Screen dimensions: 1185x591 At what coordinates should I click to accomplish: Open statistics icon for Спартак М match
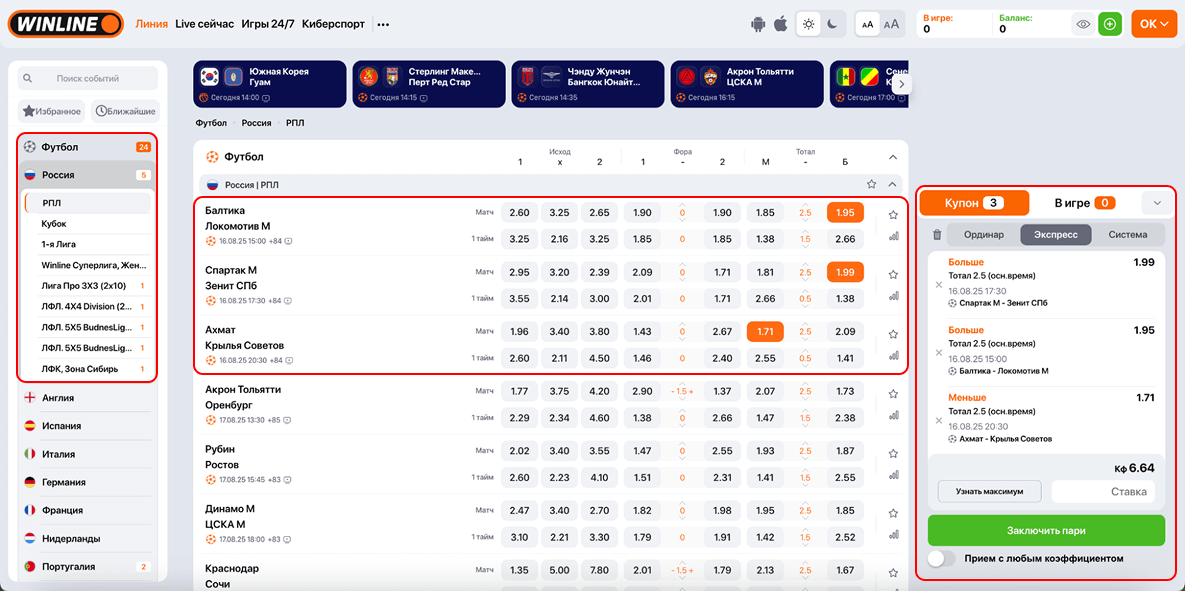893,297
